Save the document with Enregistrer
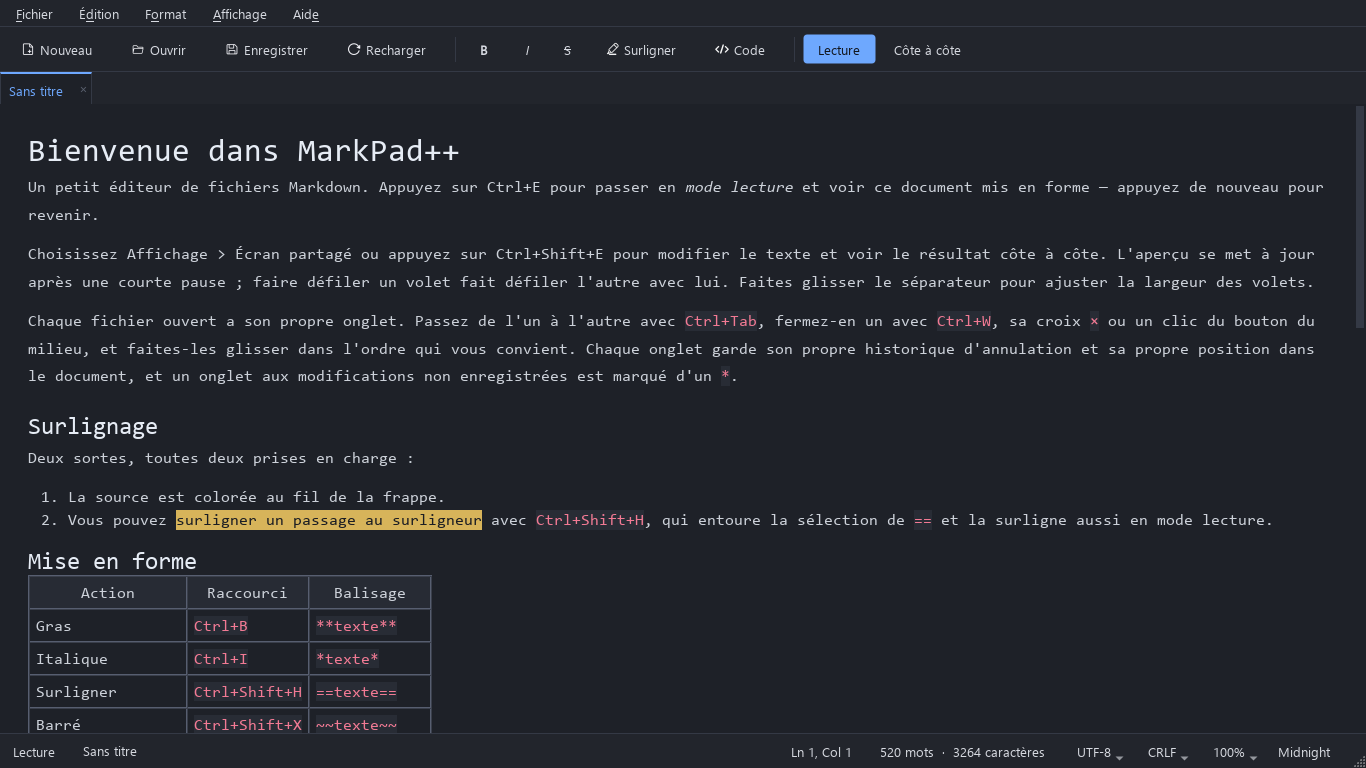This screenshot has height=768, width=1366. click(267, 50)
